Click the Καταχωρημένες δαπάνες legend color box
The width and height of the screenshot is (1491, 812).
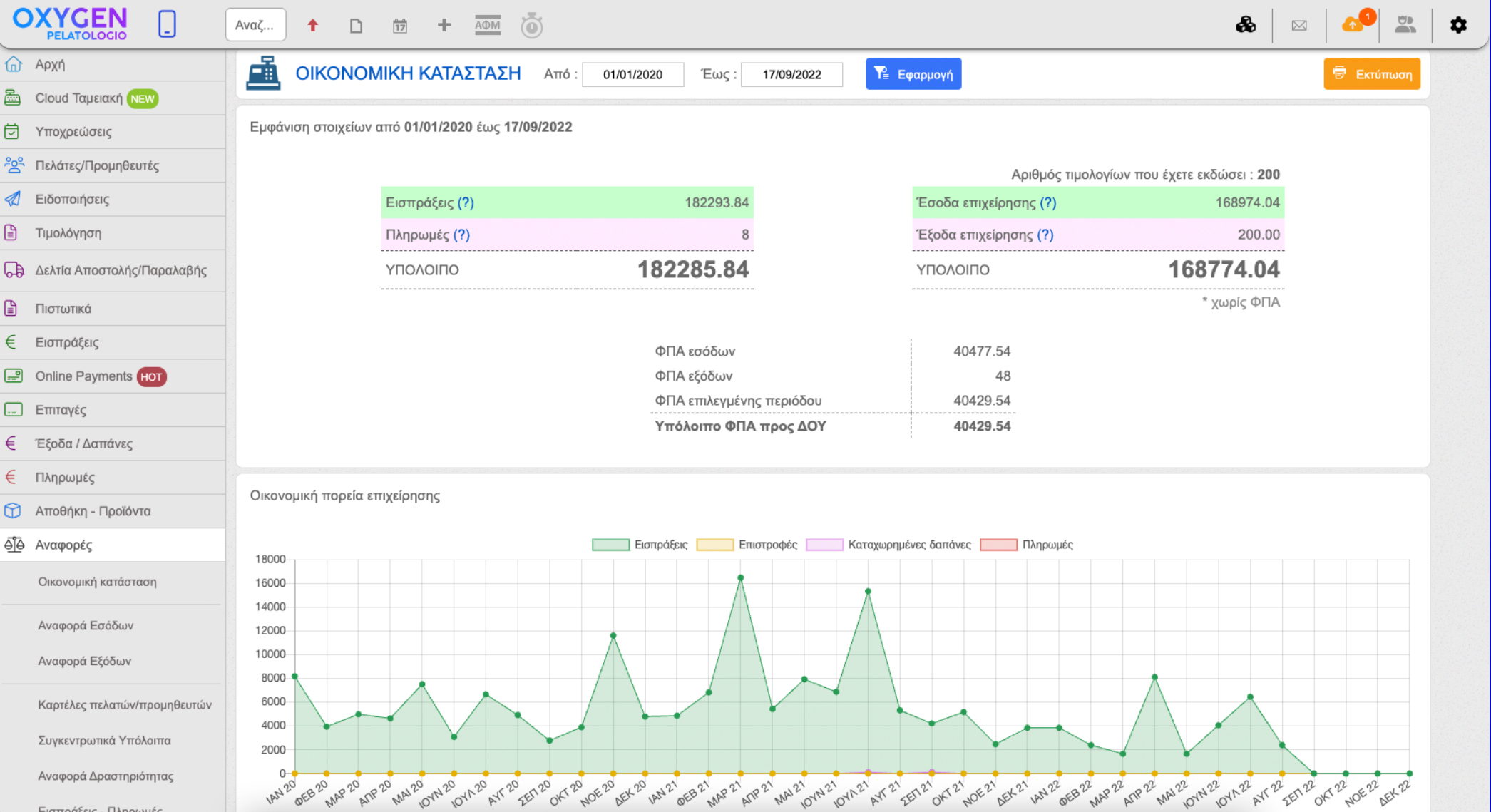coord(824,545)
